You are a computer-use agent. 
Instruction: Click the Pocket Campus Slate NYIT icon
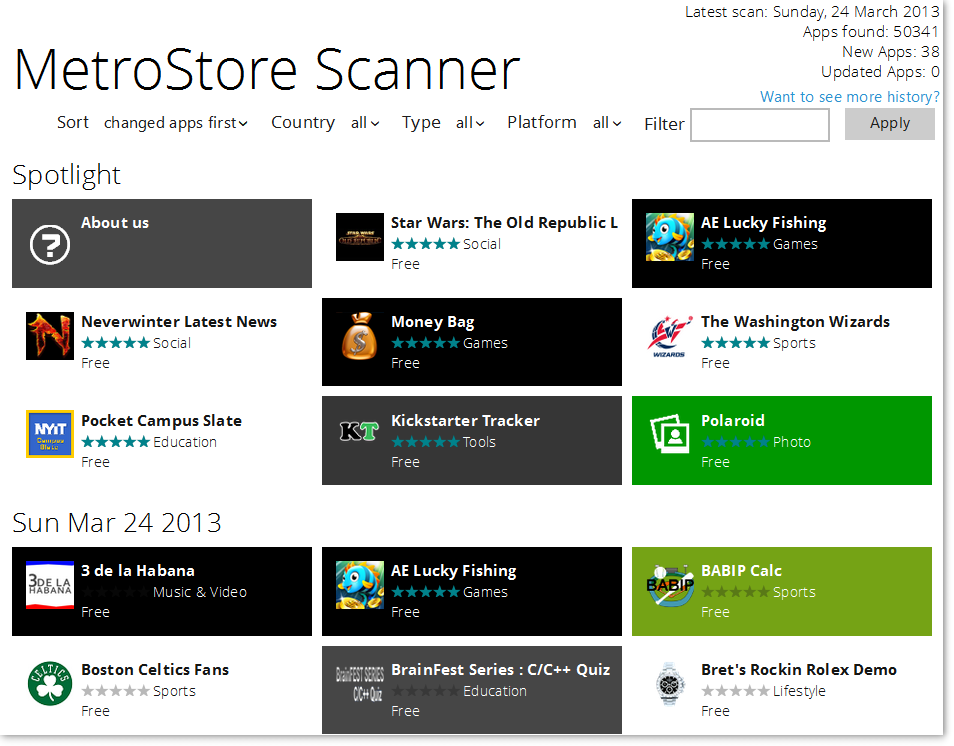tap(50, 434)
